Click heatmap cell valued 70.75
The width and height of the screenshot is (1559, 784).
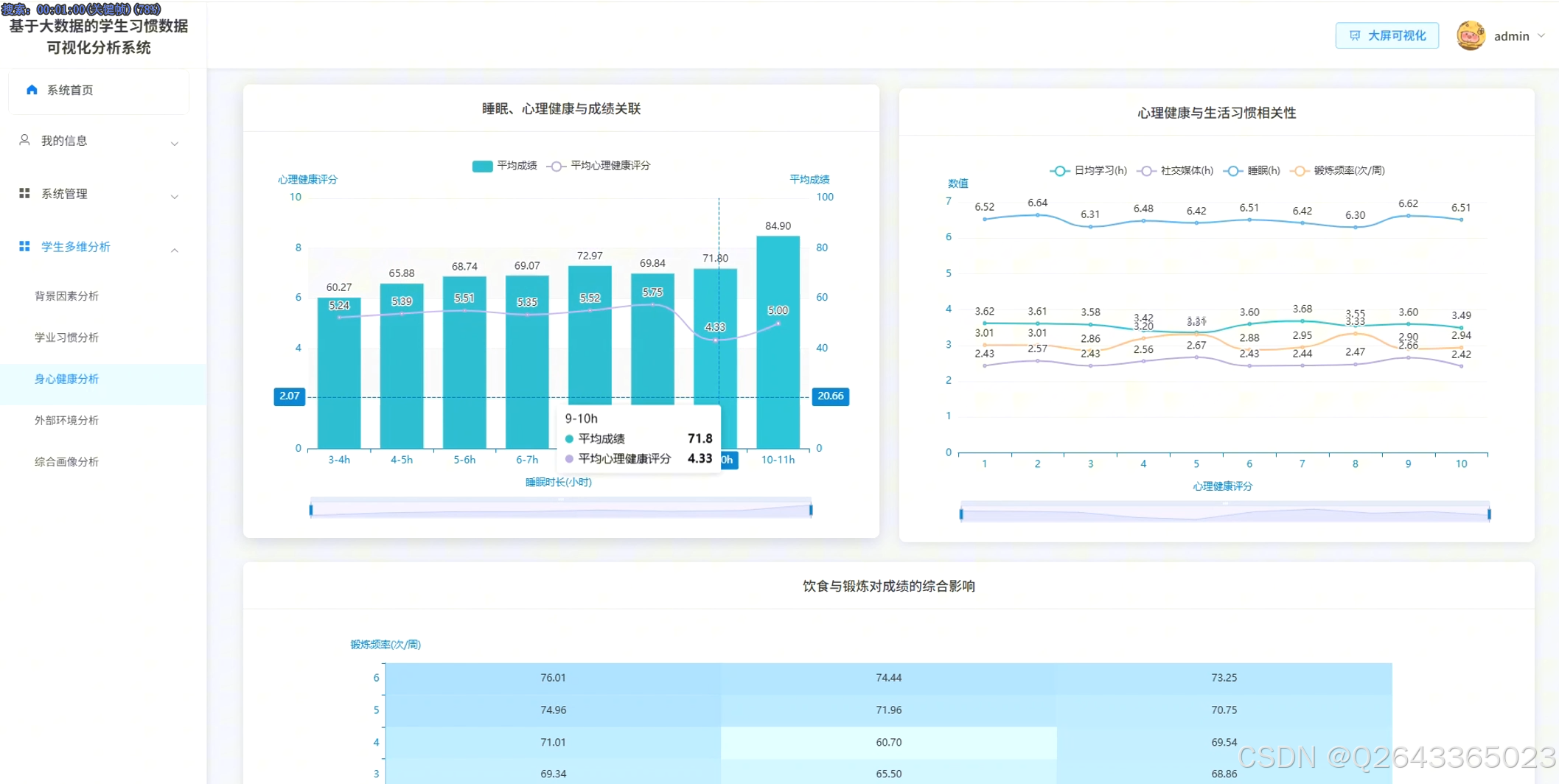(x=1224, y=710)
